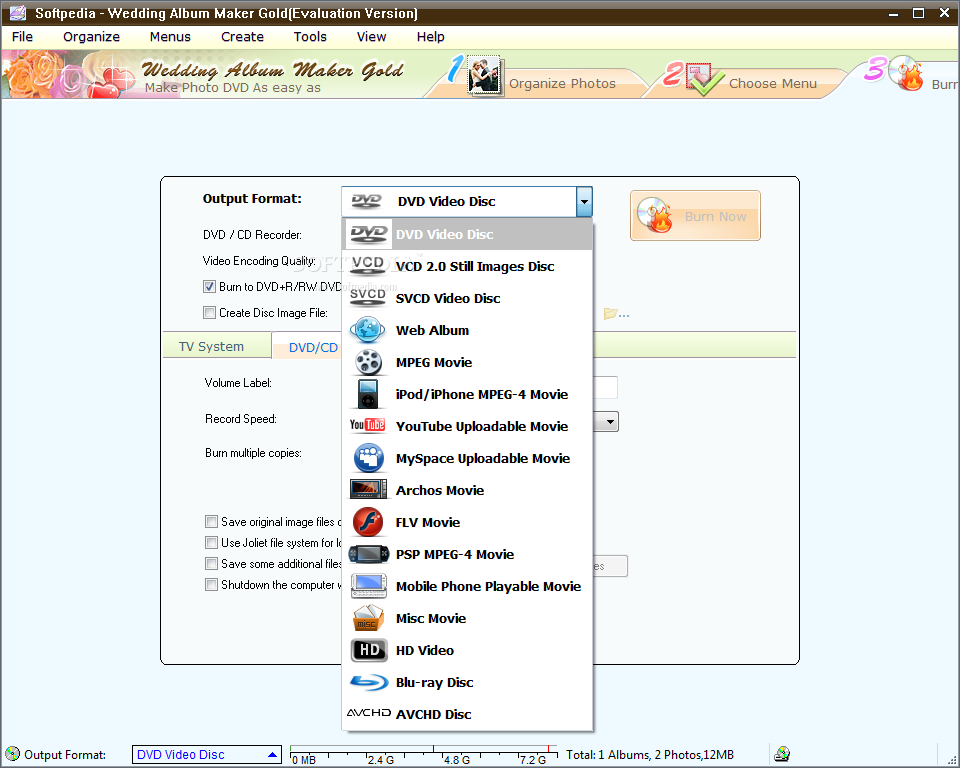Open the Create menu
960x768 pixels.
click(x=242, y=37)
